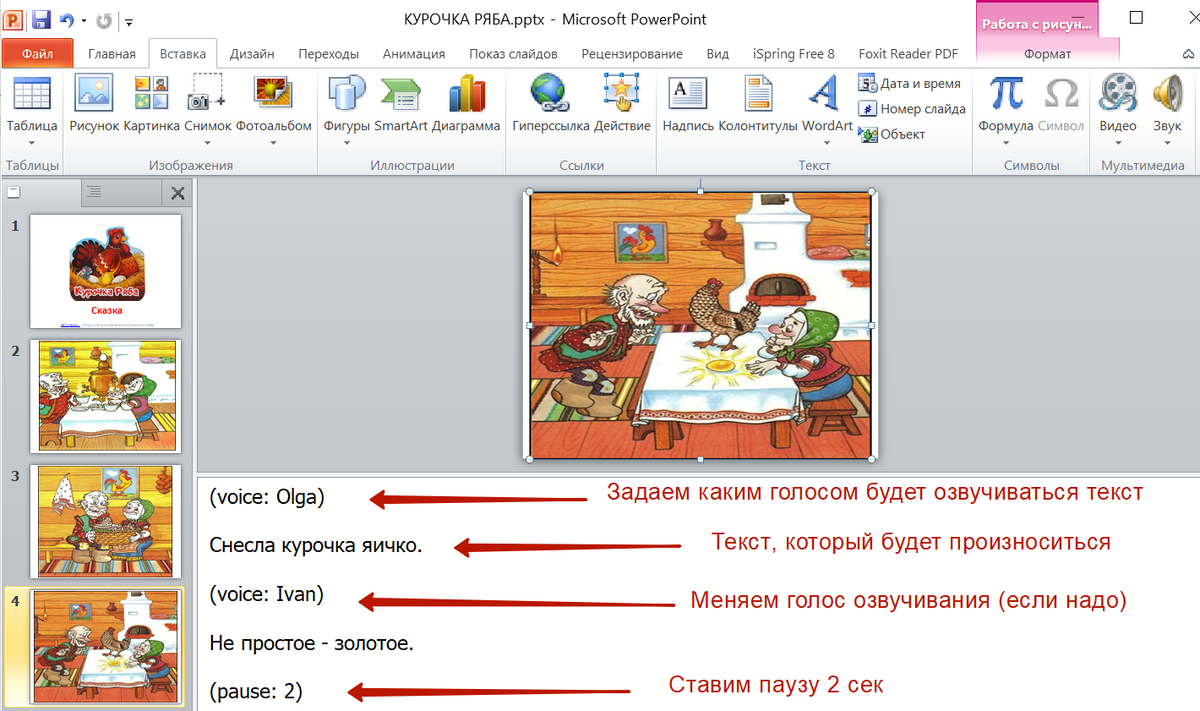Click the Картинка clip art icon
The image size is (1200, 711).
[x=152, y=95]
